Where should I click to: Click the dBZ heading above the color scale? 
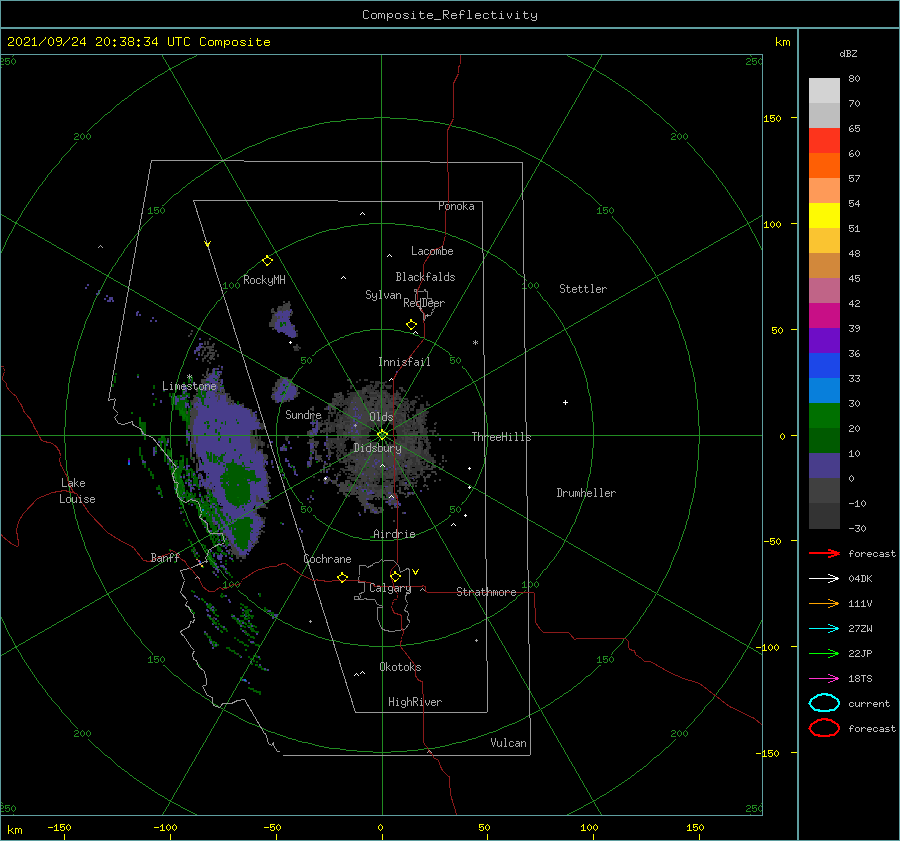[x=848, y=54]
